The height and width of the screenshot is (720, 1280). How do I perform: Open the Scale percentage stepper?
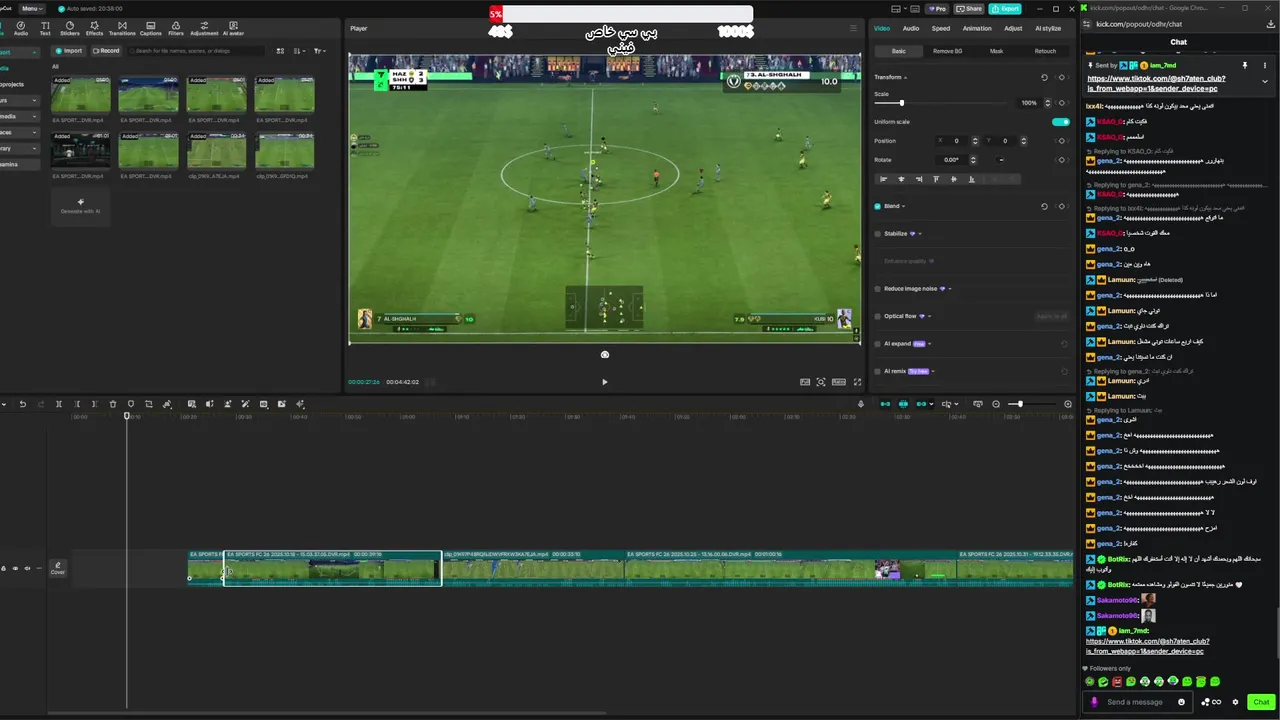[x=1048, y=103]
